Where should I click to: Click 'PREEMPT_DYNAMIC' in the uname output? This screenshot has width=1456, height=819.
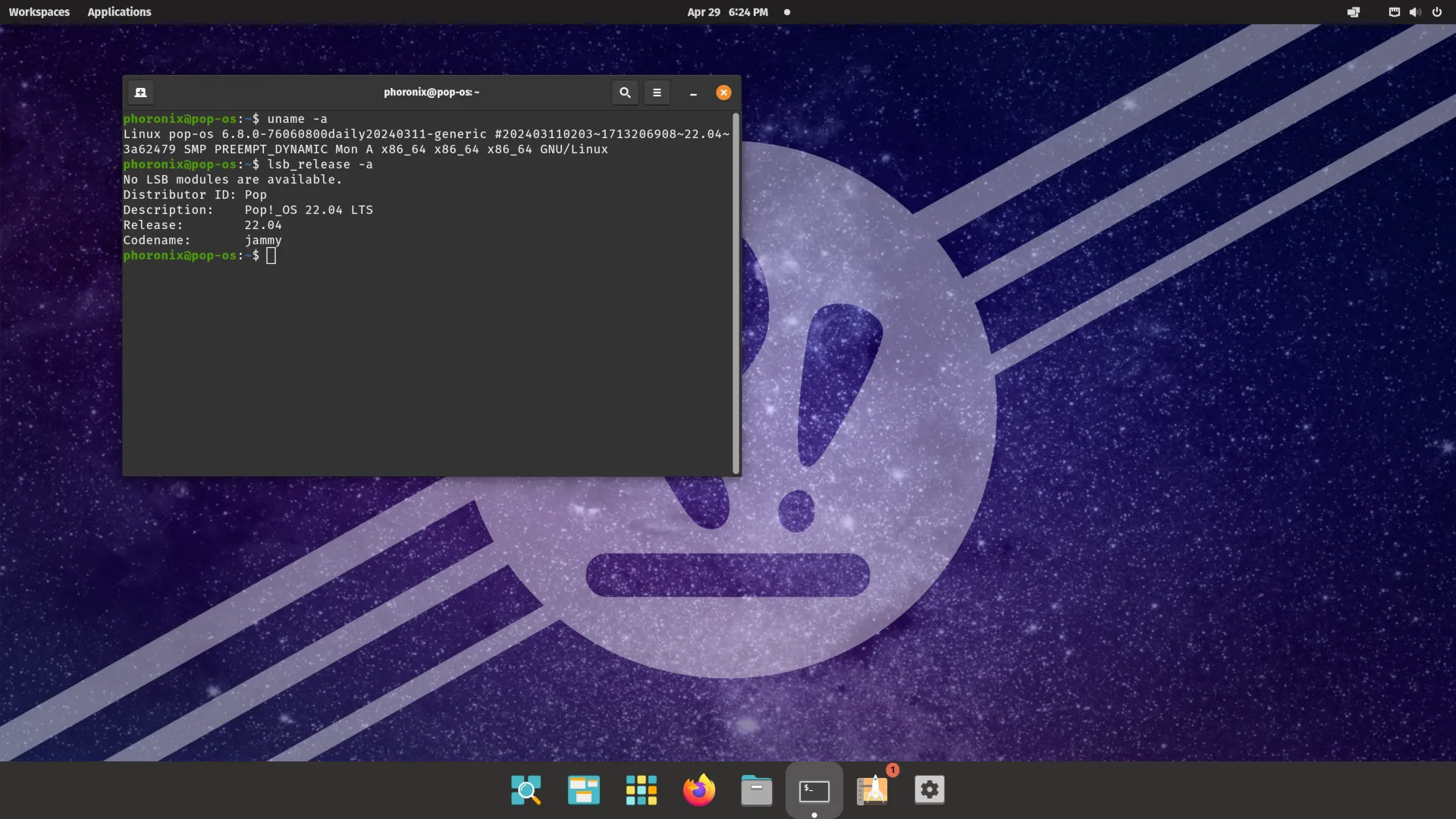point(271,149)
